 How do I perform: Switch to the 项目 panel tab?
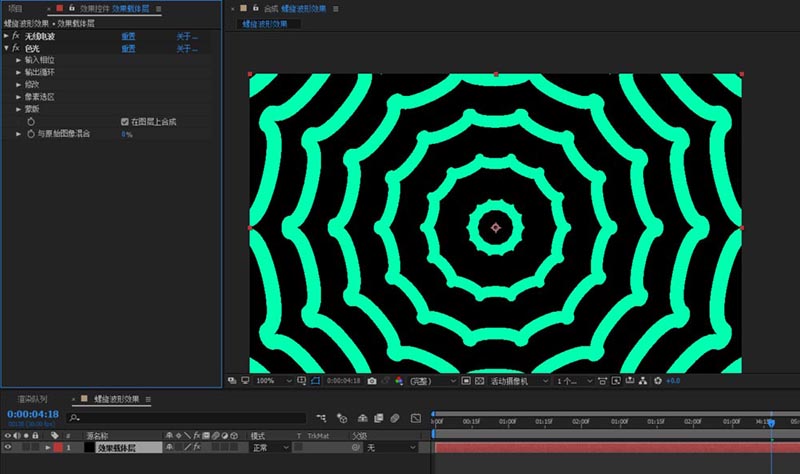tap(15, 8)
